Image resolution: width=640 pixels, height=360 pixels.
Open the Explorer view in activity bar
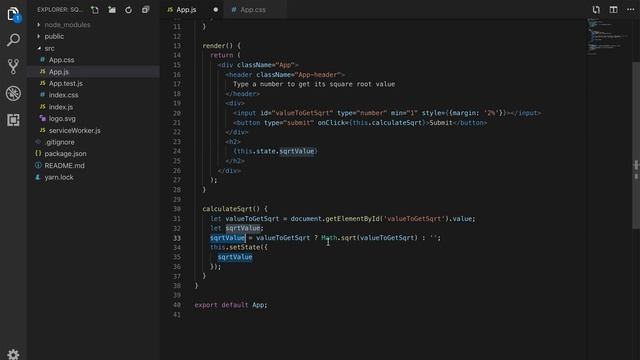tap(13, 14)
